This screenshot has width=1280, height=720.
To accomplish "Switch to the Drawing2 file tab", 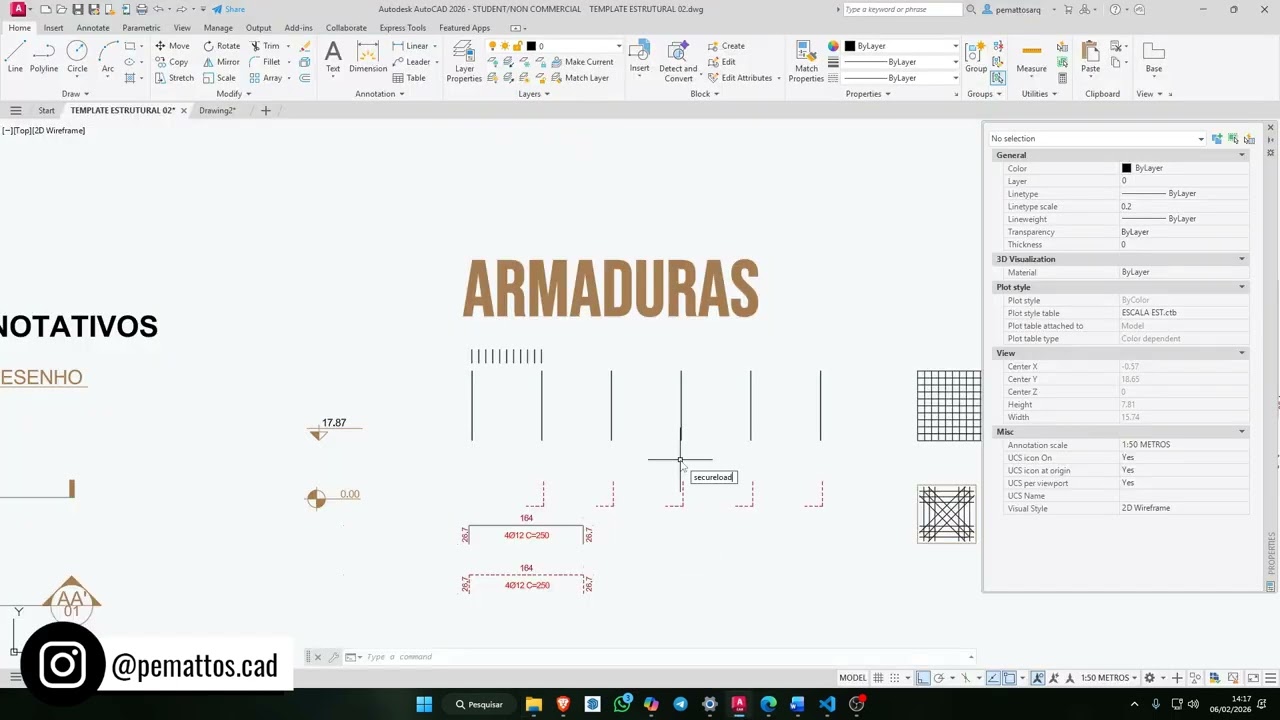I will (x=216, y=110).
